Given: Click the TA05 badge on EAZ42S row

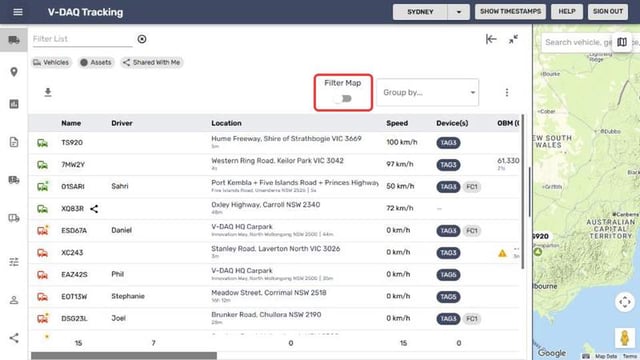Looking at the screenshot, I should pos(448,275).
